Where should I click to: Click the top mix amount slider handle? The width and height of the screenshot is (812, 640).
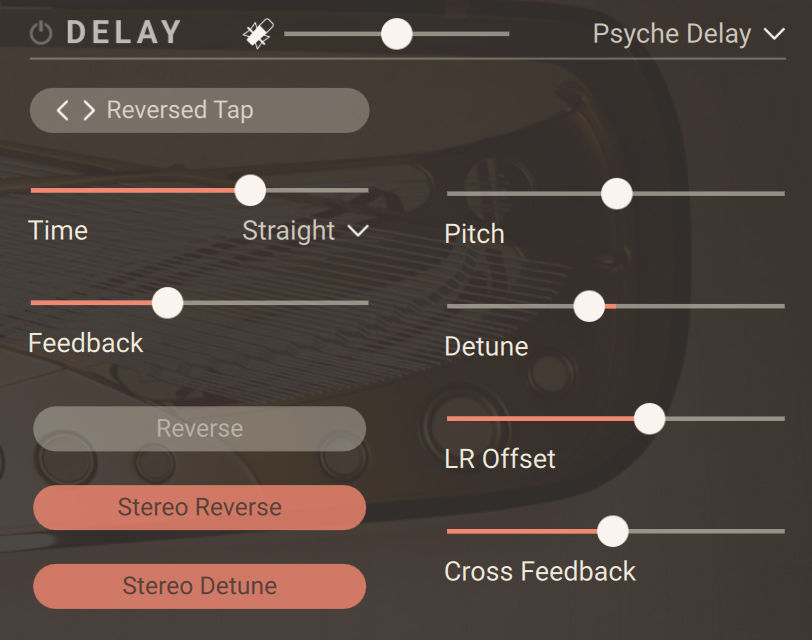pyautogui.click(x=397, y=34)
